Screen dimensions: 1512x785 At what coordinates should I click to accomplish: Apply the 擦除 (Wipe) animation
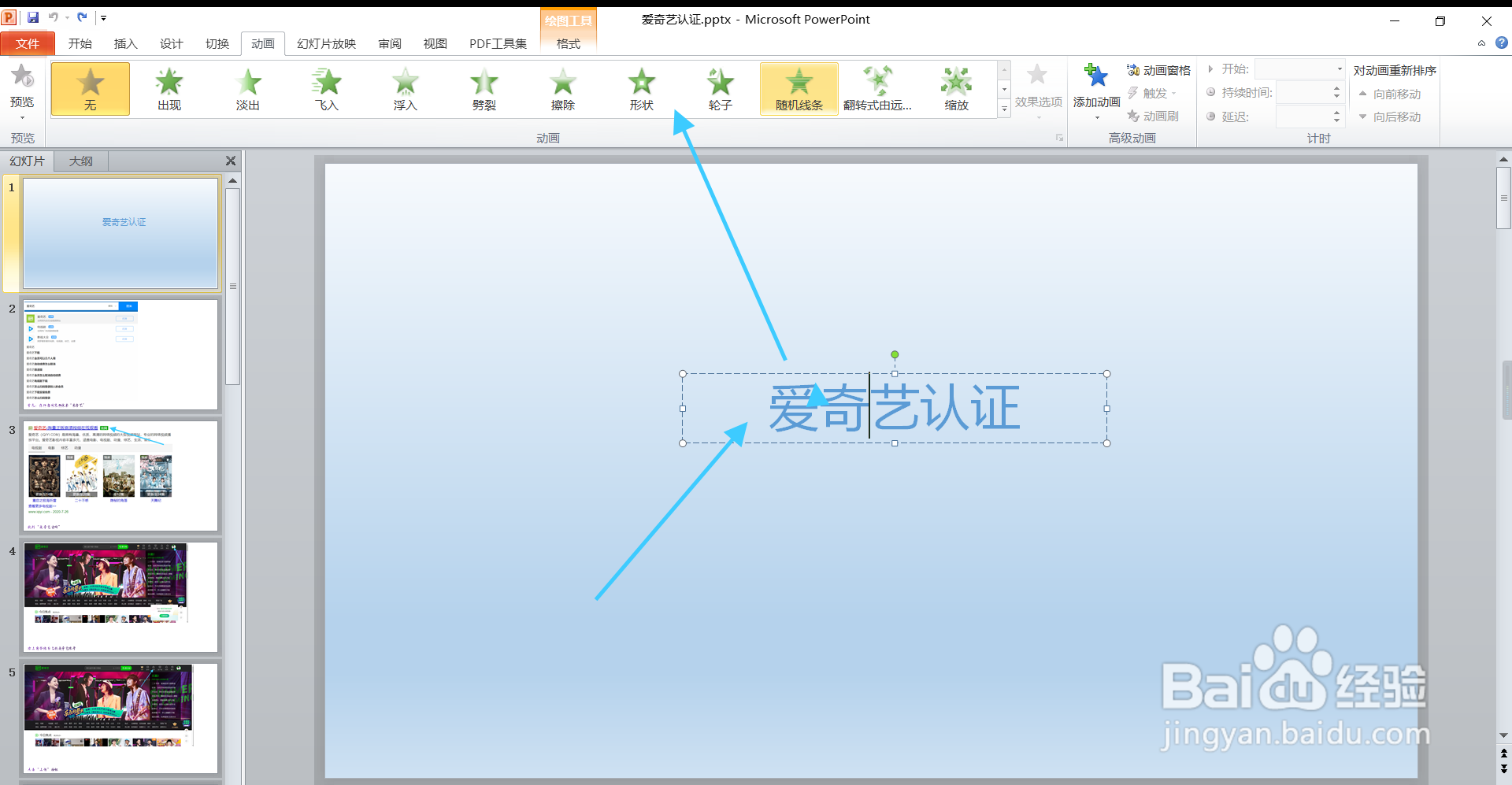(x=563, y=89)
